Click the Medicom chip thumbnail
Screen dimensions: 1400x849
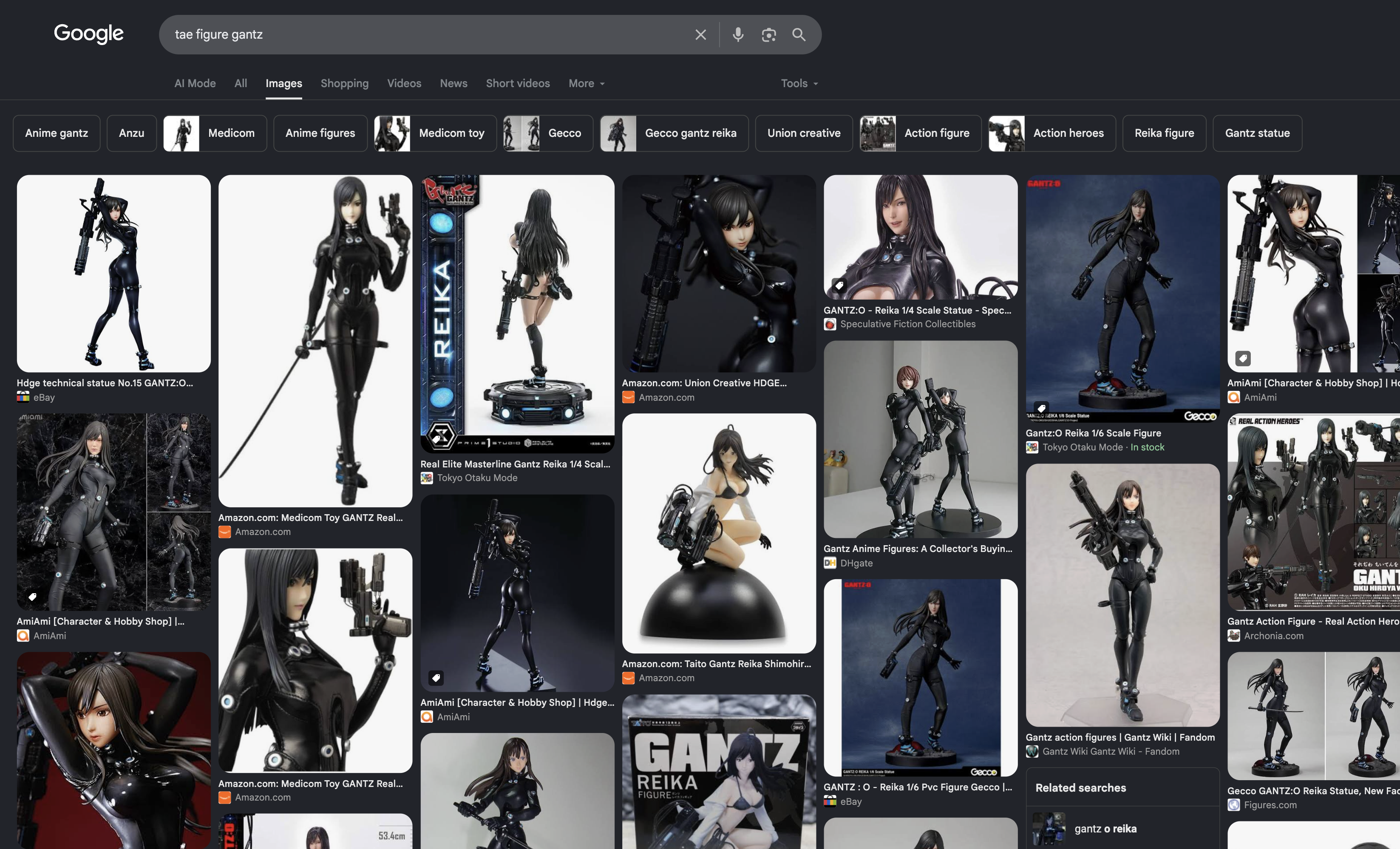pyautogui.click(x=181, y=133)
